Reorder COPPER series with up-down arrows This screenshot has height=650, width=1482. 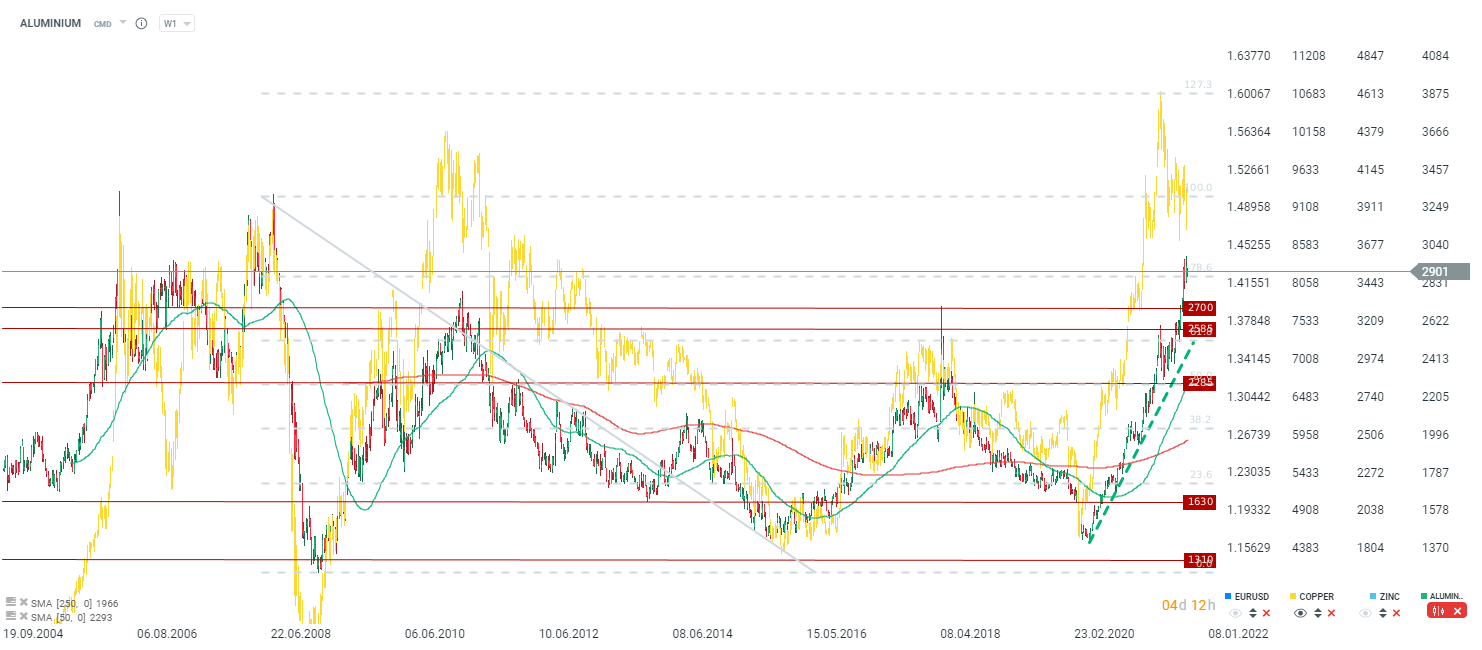pyautogui.click(x=1318, y=613)
